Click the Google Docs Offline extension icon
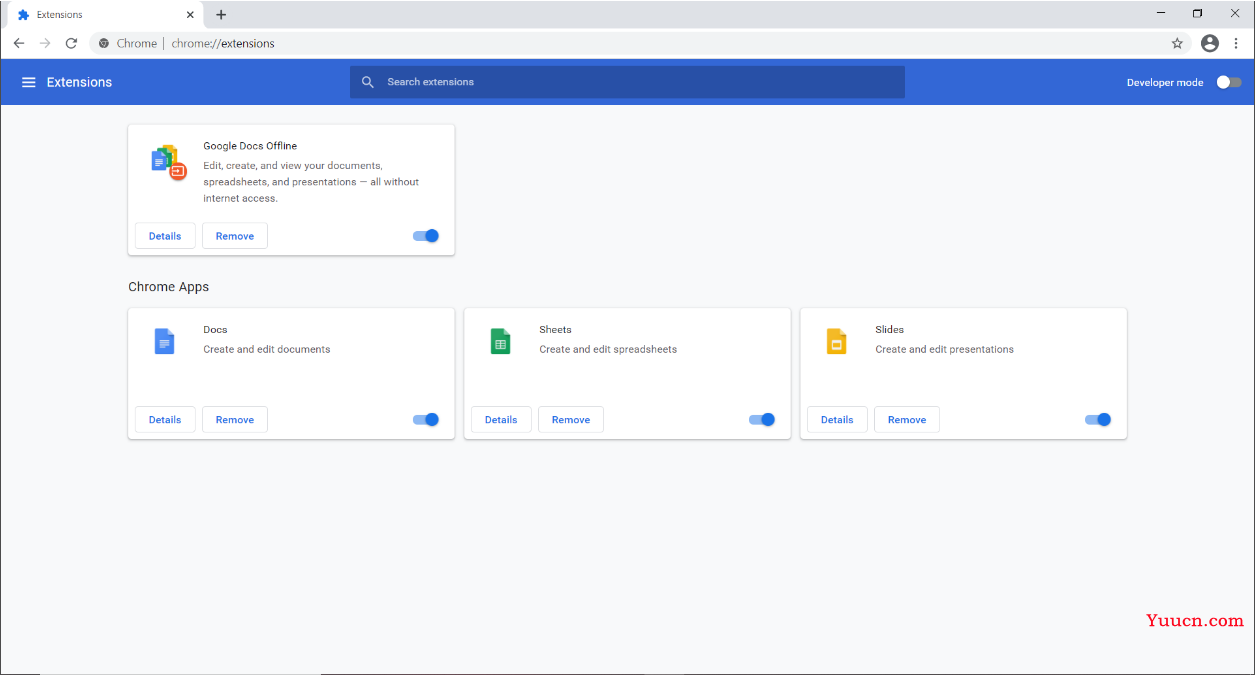 pyautogui.click(x=168, y=162)
